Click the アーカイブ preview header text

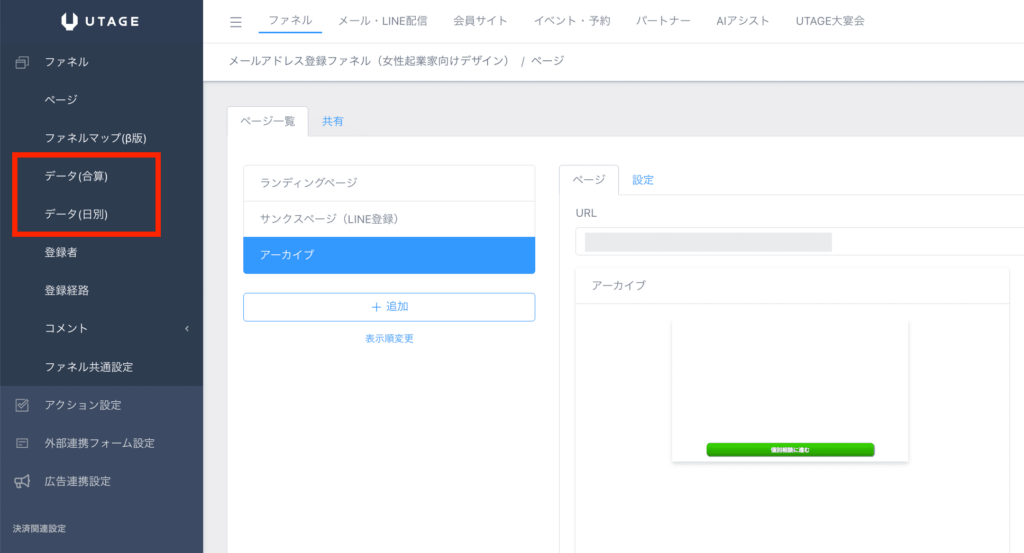coord(618,285)
